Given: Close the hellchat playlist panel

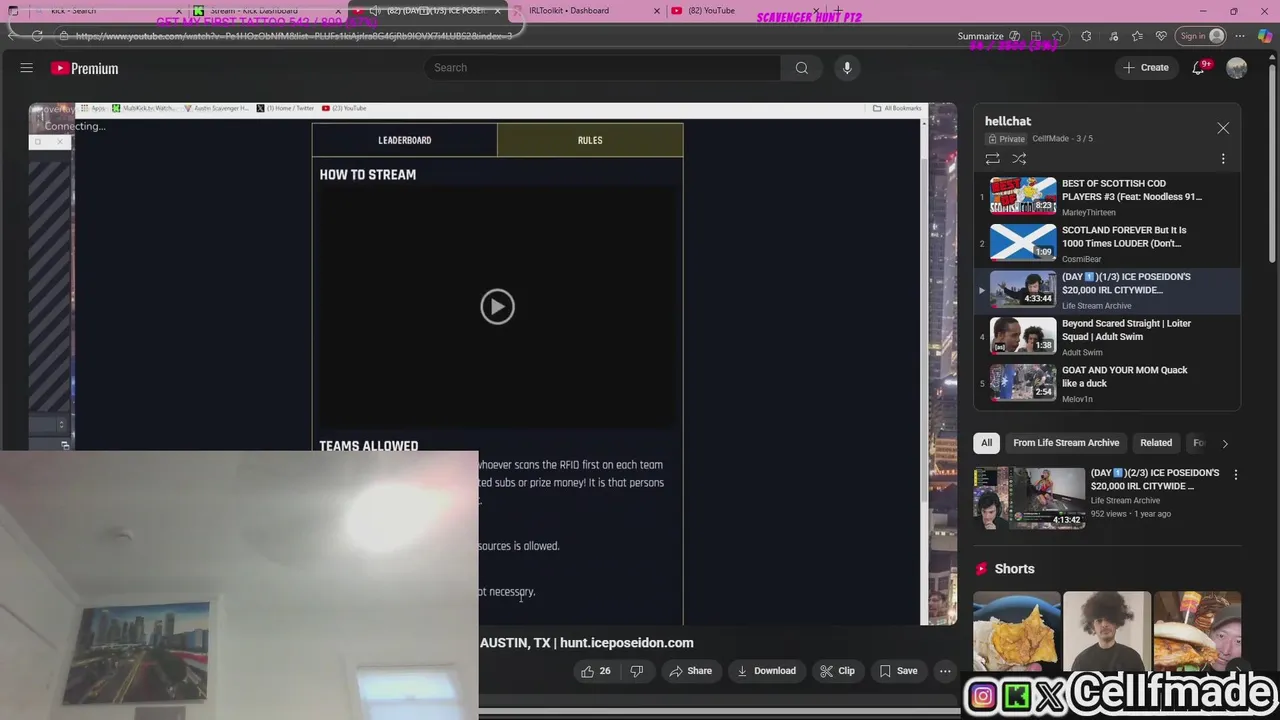Looking at the screenshot, I should pyautogui.click(x=1223, y=128).
